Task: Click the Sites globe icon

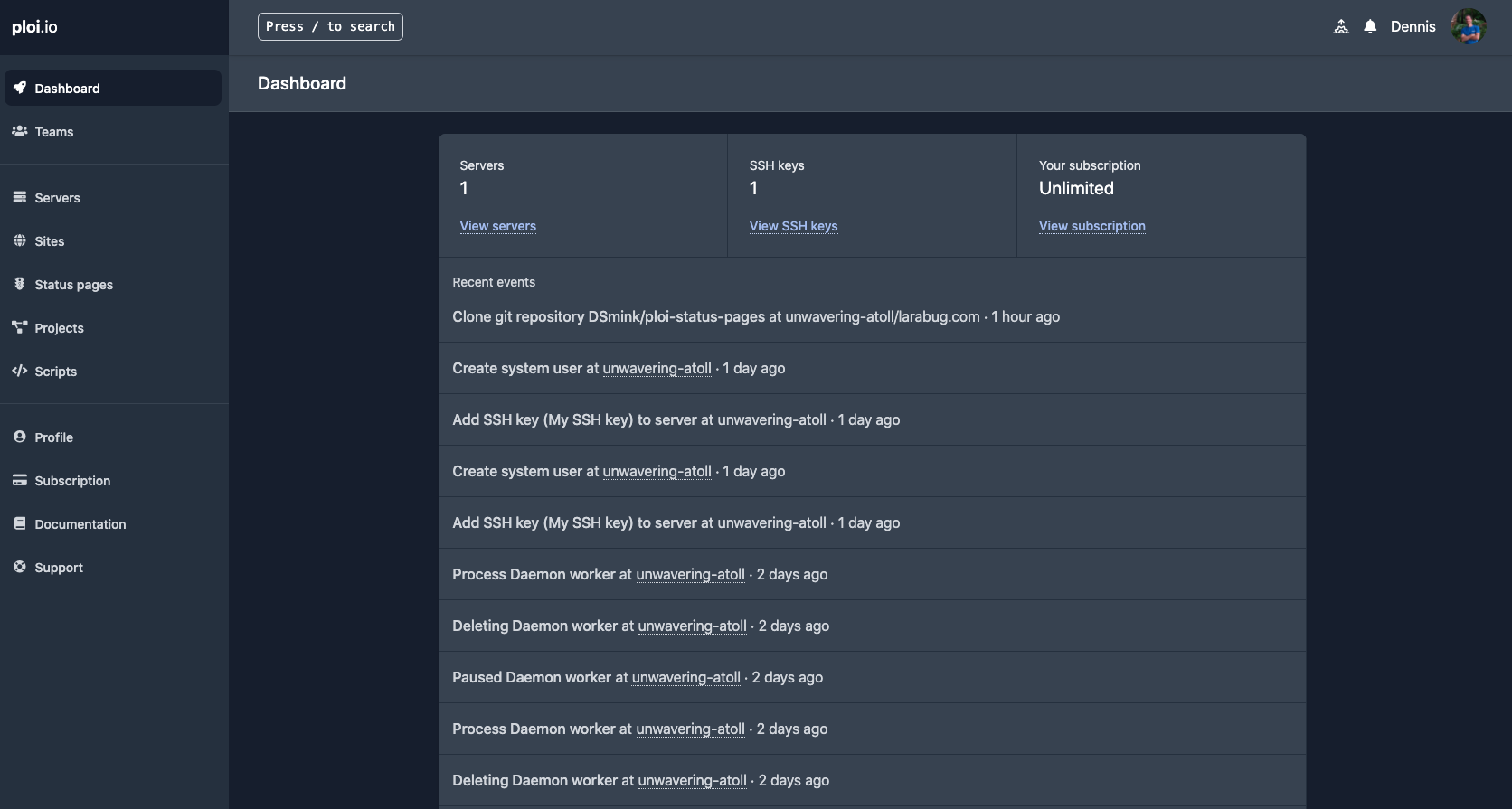Action: coord(20,240)
